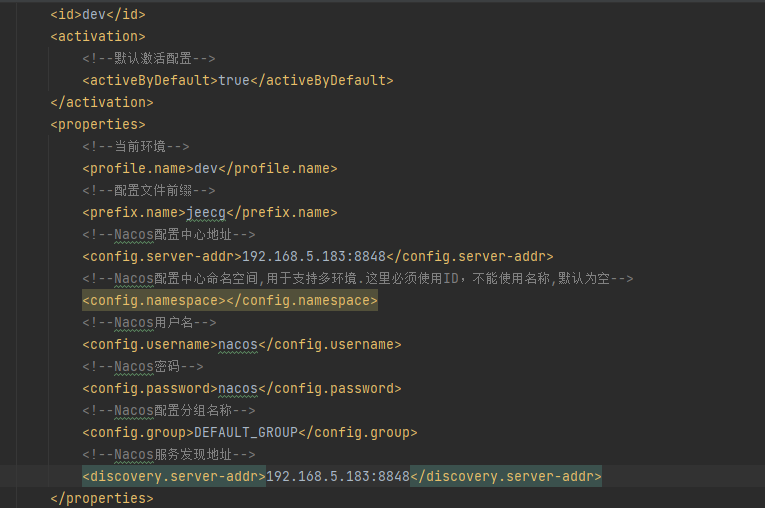Click the IP address in discovery.server-addr
This screenshot has height=508, width=765.
point(338,476)
